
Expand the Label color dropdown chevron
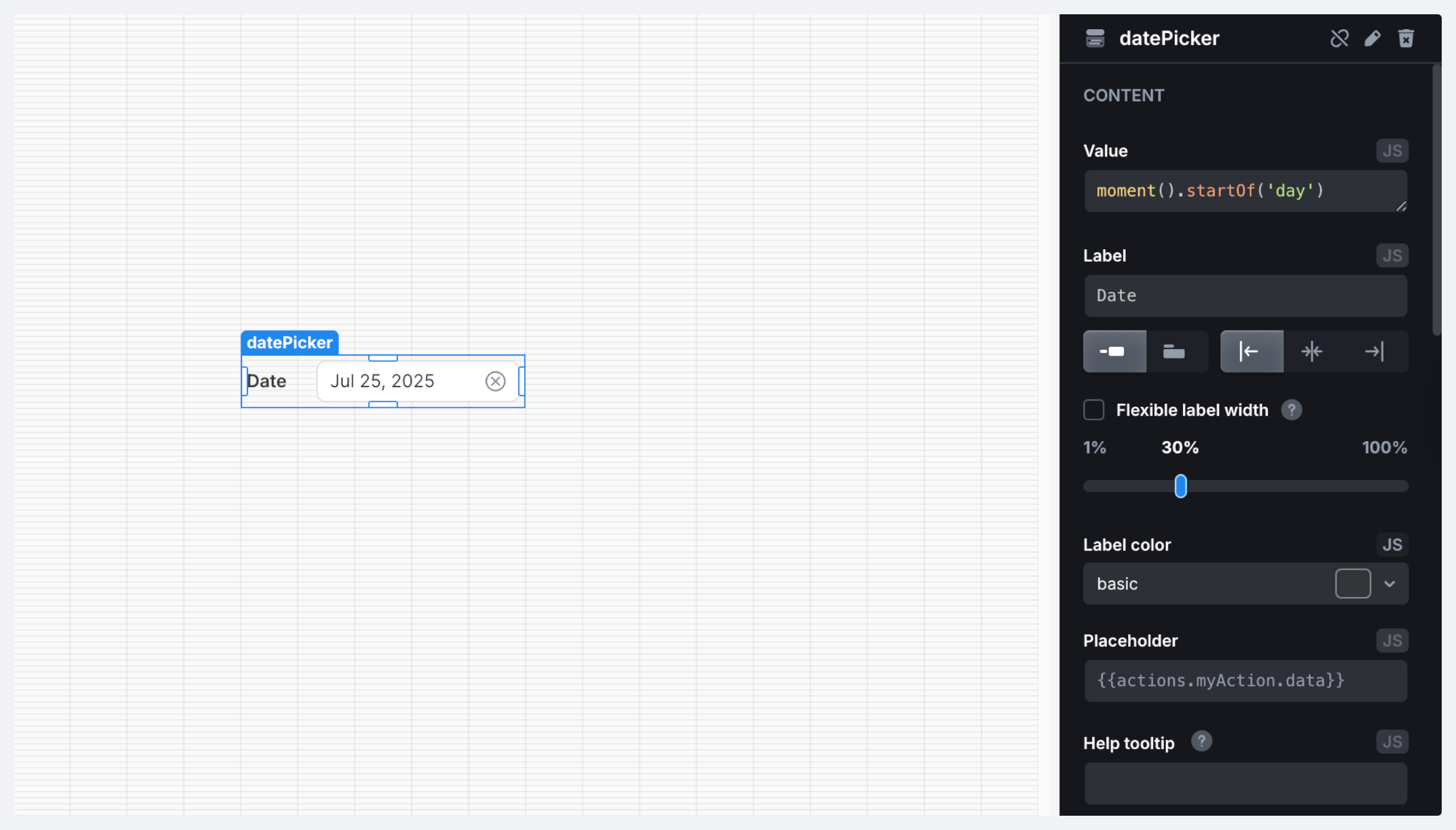point(1389,584)
